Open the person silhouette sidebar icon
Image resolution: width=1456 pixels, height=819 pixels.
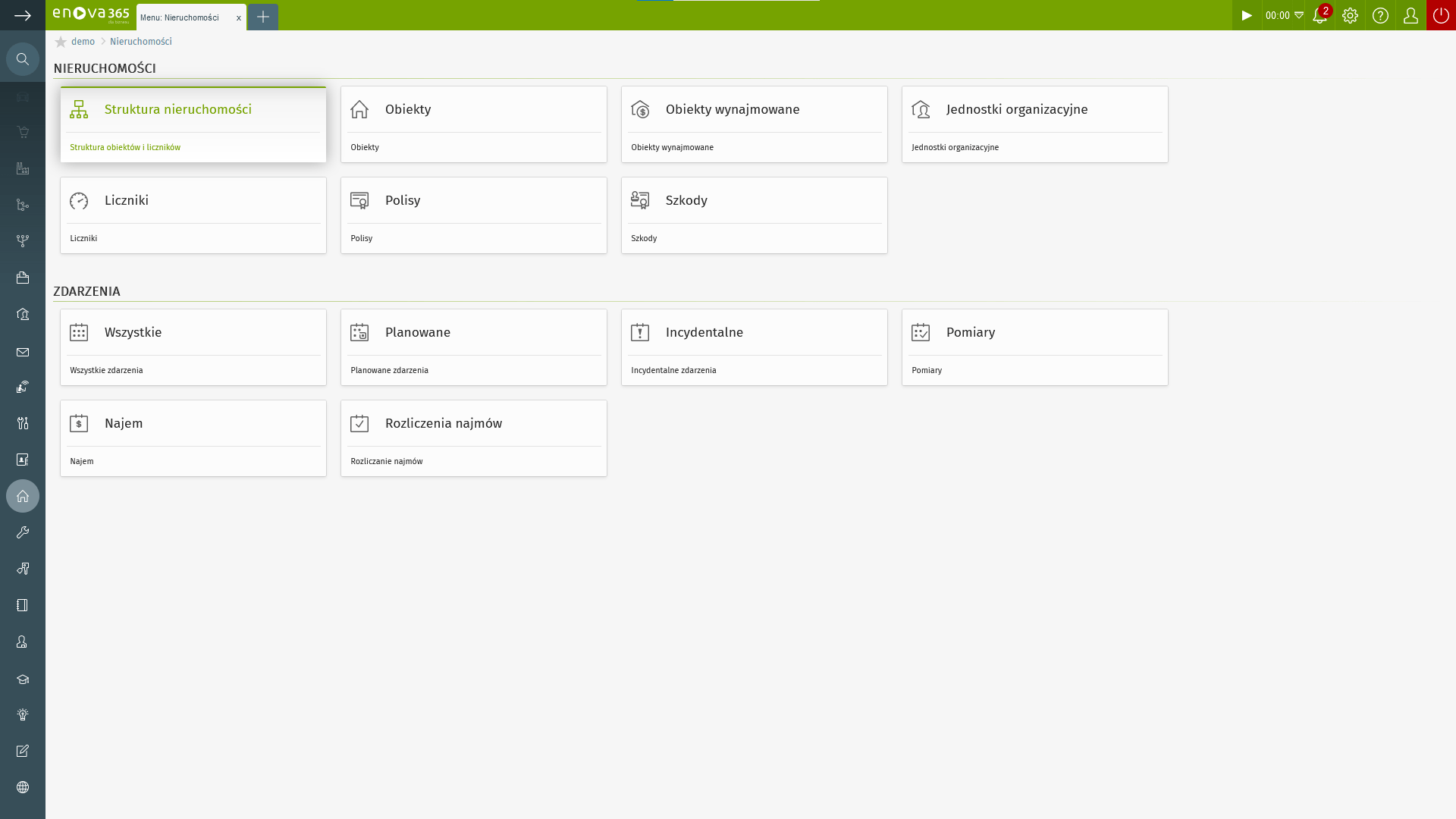[x=23, y=642]
